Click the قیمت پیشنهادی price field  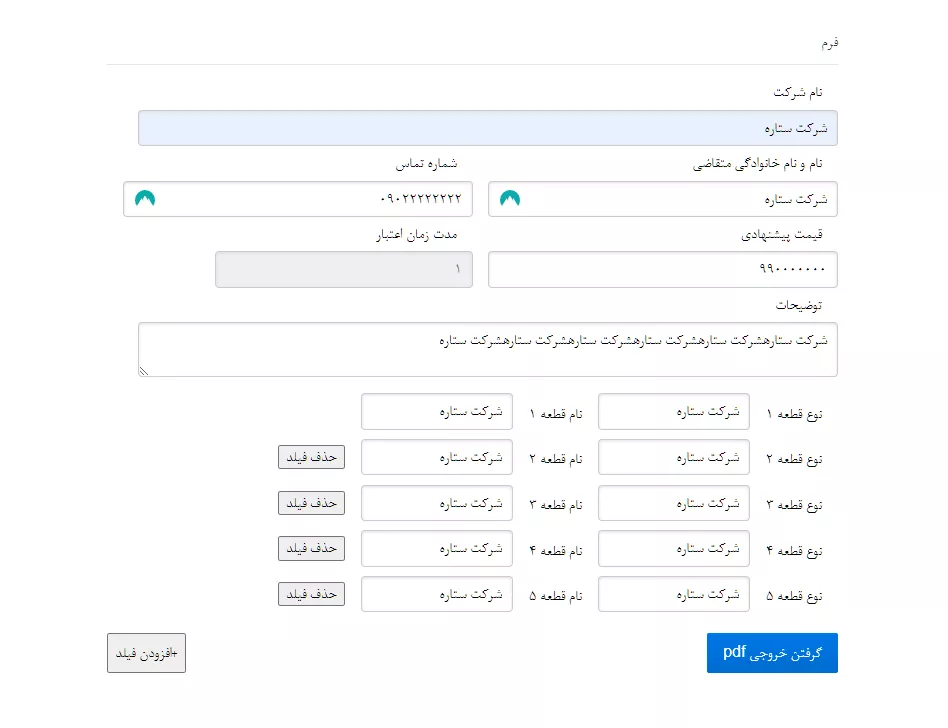[662, 270]
